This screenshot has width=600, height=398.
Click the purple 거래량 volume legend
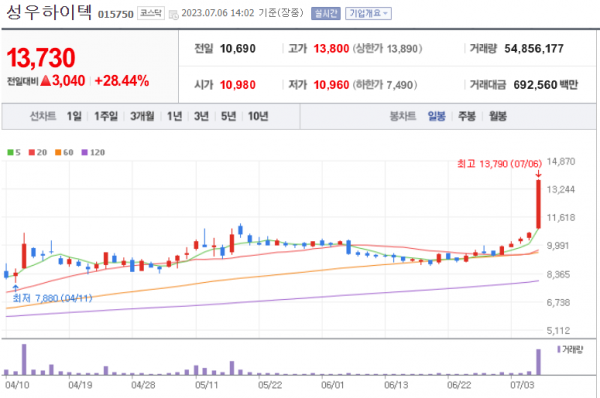tap(570, 349)
